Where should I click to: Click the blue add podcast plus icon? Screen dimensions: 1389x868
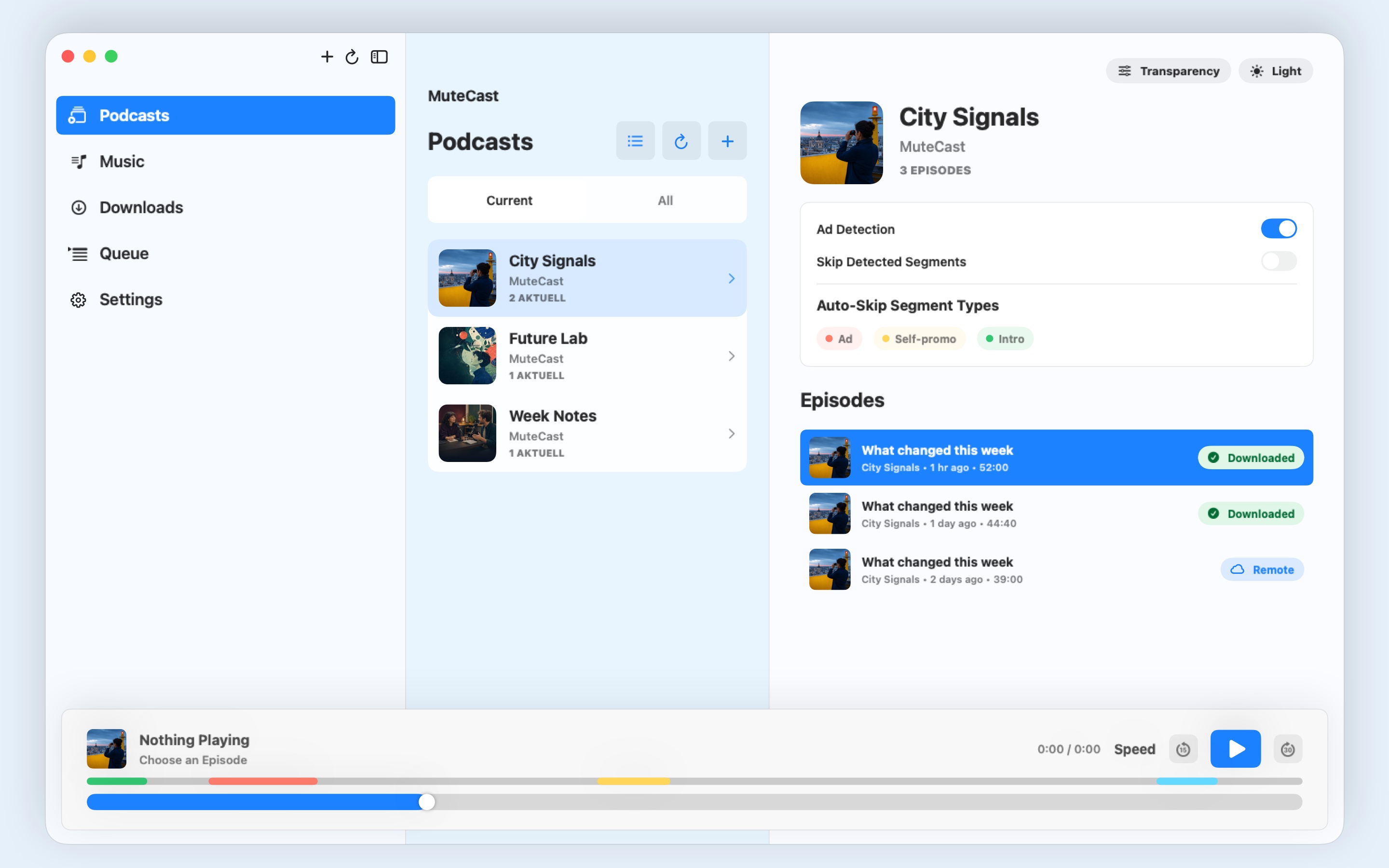click(727, 141)
